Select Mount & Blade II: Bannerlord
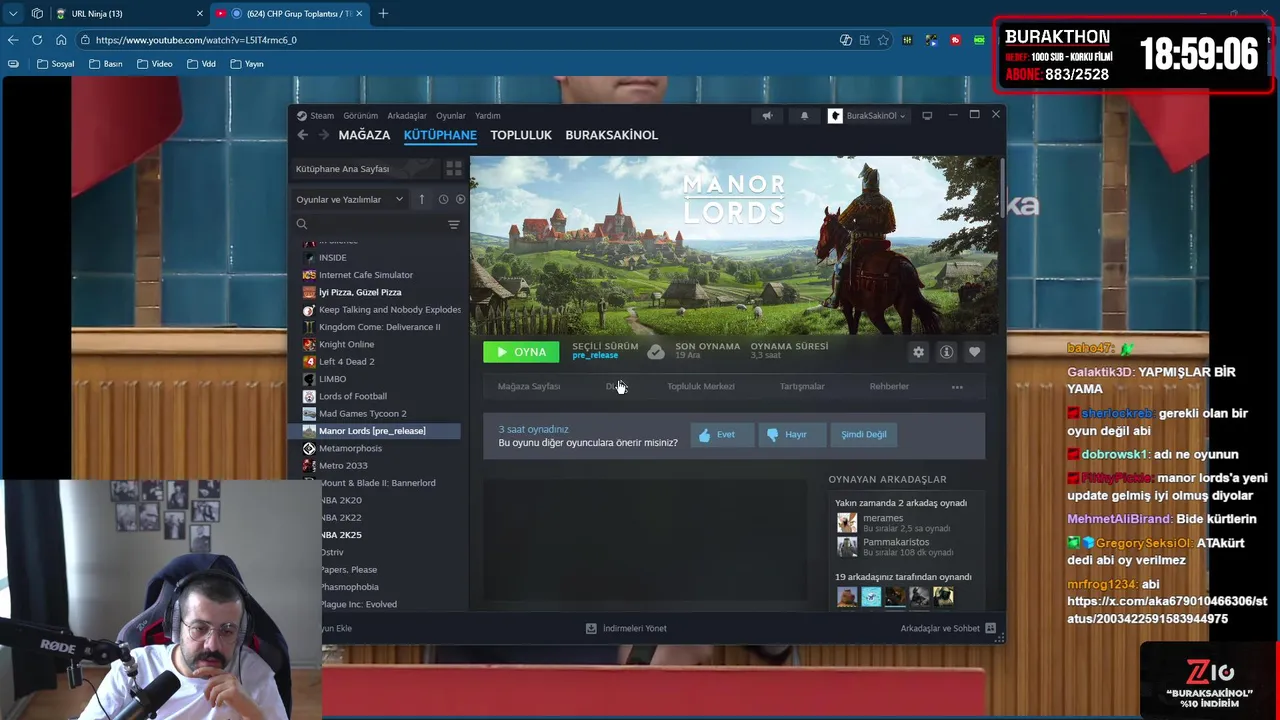Viewport: 1280px width, 720px height. [379, 483]
